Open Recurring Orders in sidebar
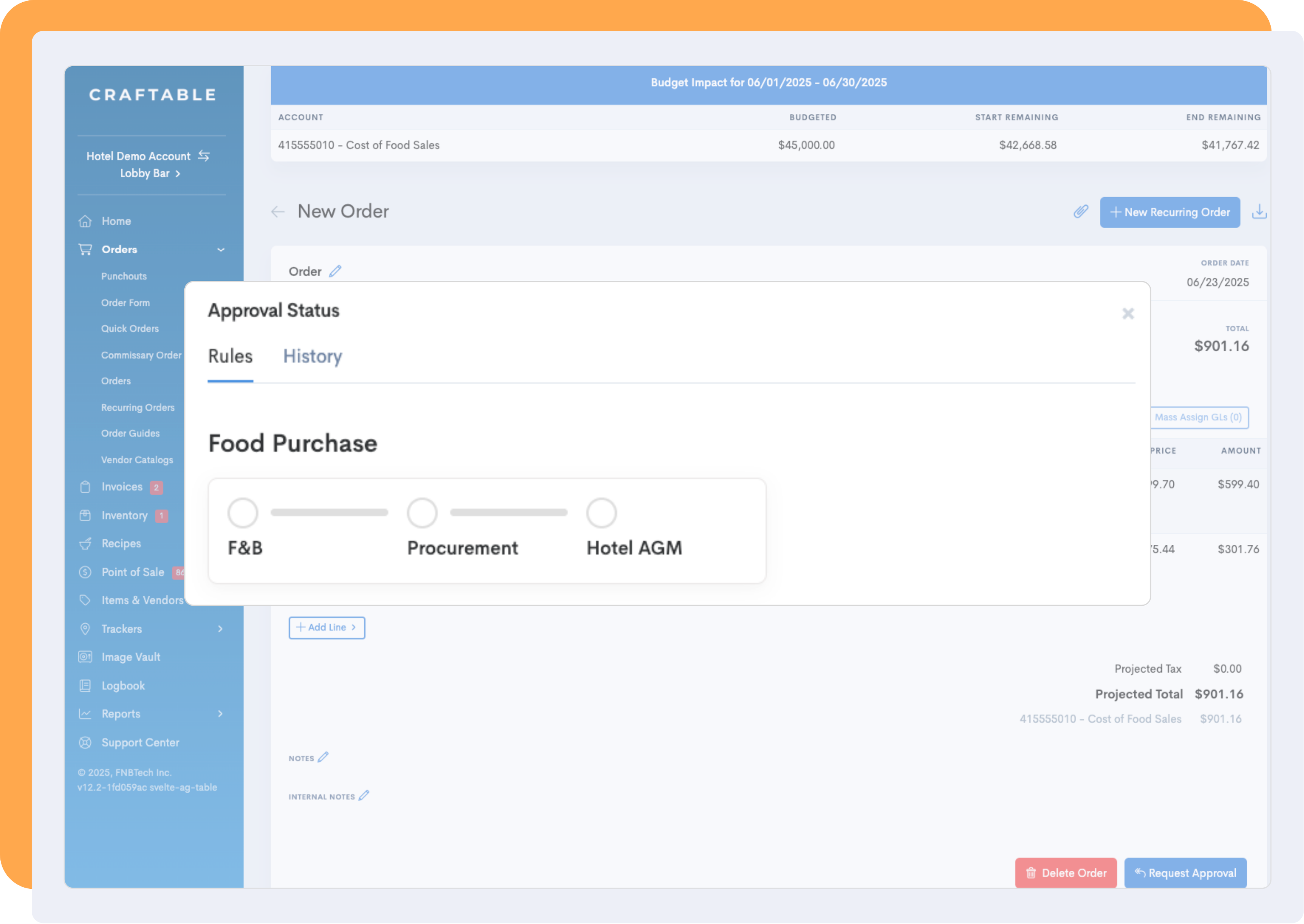 pyautogui.click(x=138, y=407)
